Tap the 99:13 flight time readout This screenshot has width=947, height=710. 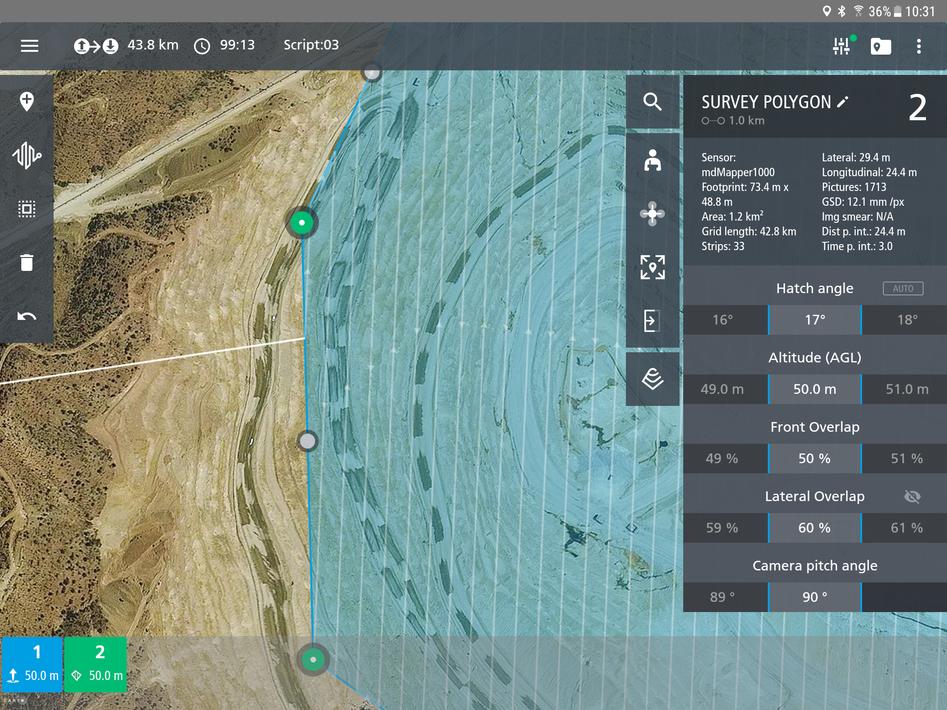[x=237, y=45]
